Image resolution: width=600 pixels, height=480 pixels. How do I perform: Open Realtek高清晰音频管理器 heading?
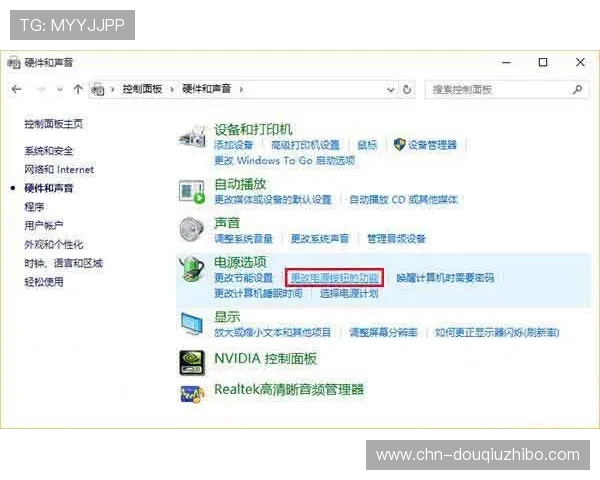click(289, 390)
